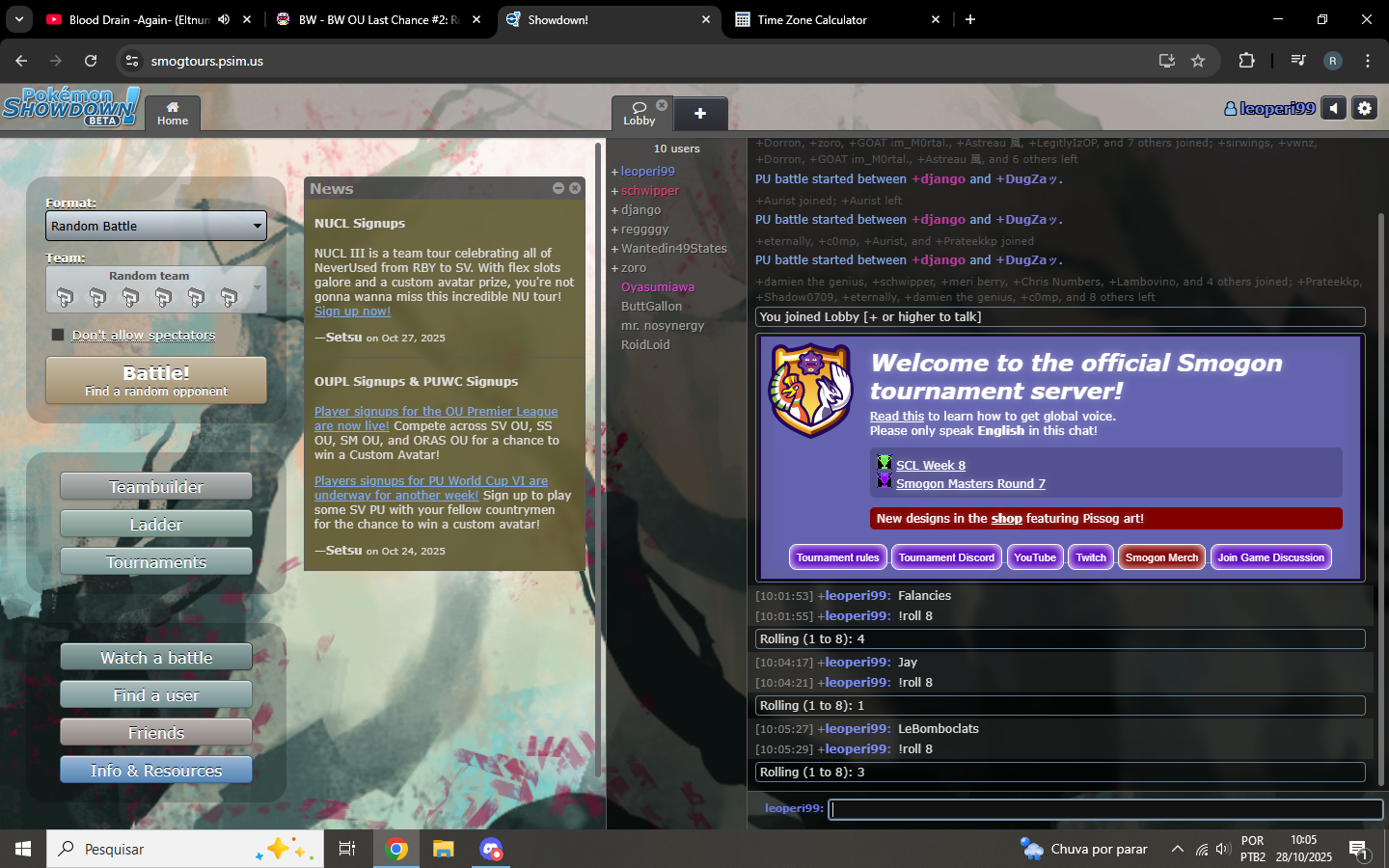View site information icon in address bar
The height and width of the screenshot is (868, 1389).
[x=132, y=61]
